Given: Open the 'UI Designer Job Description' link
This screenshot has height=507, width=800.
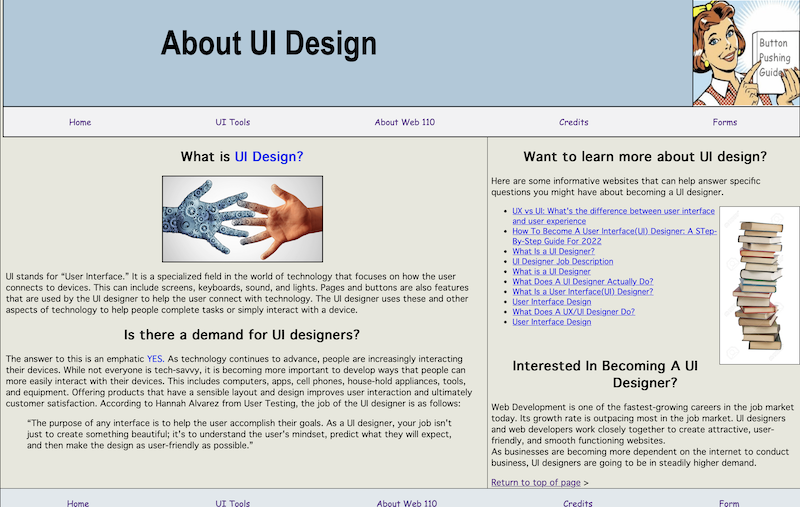Looking at the screenshot, I should (562, 261).
